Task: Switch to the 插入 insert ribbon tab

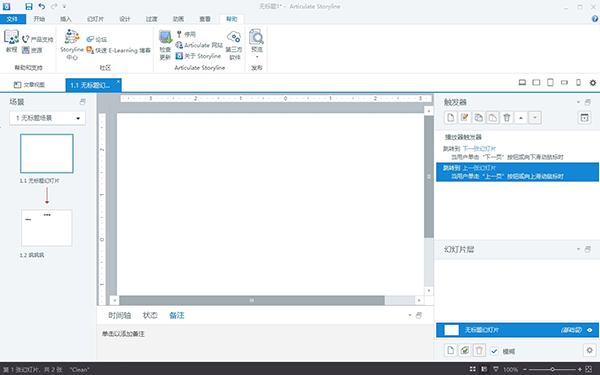Action: [66, 19]
